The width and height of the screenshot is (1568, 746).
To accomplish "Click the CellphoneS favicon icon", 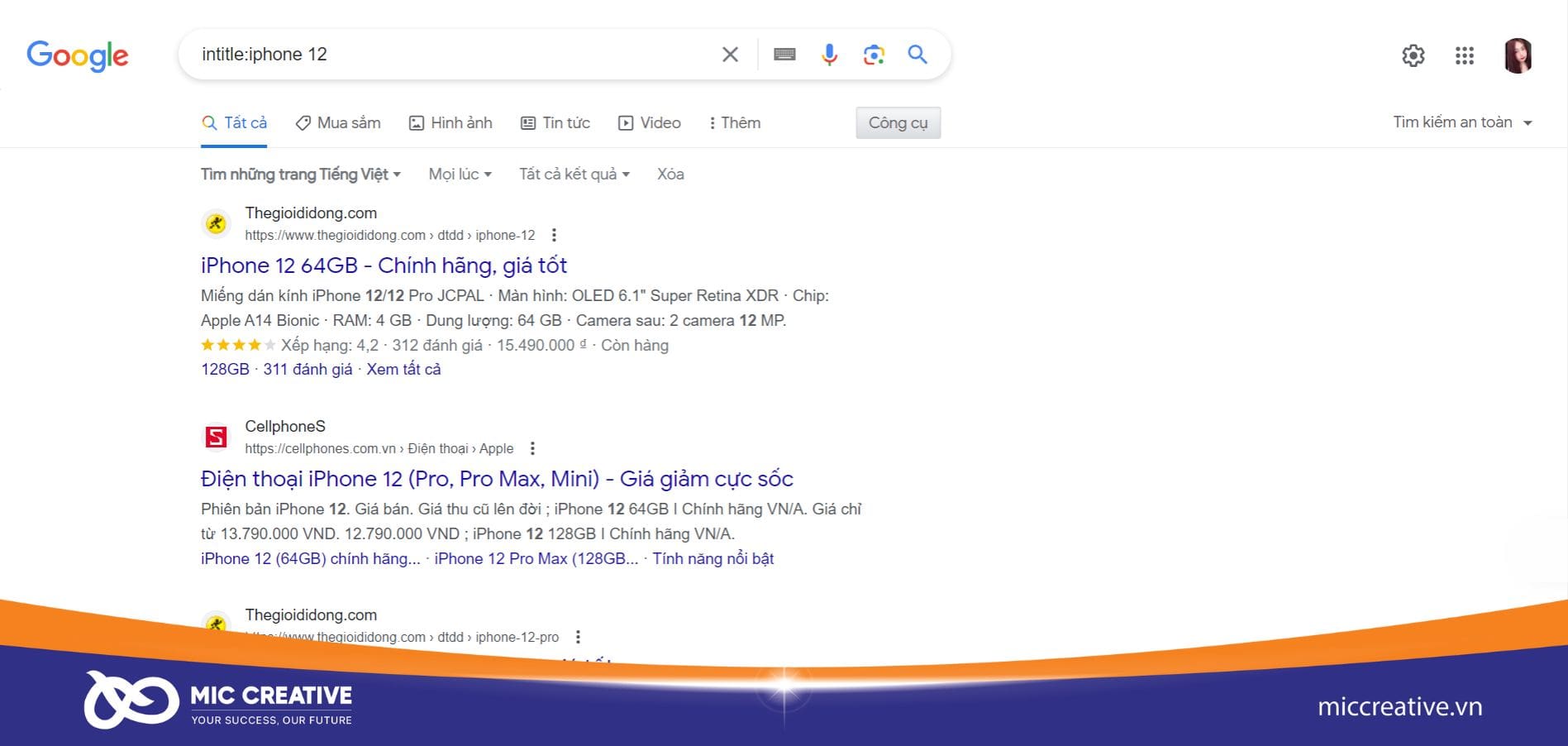I will [x=216, y=437].
